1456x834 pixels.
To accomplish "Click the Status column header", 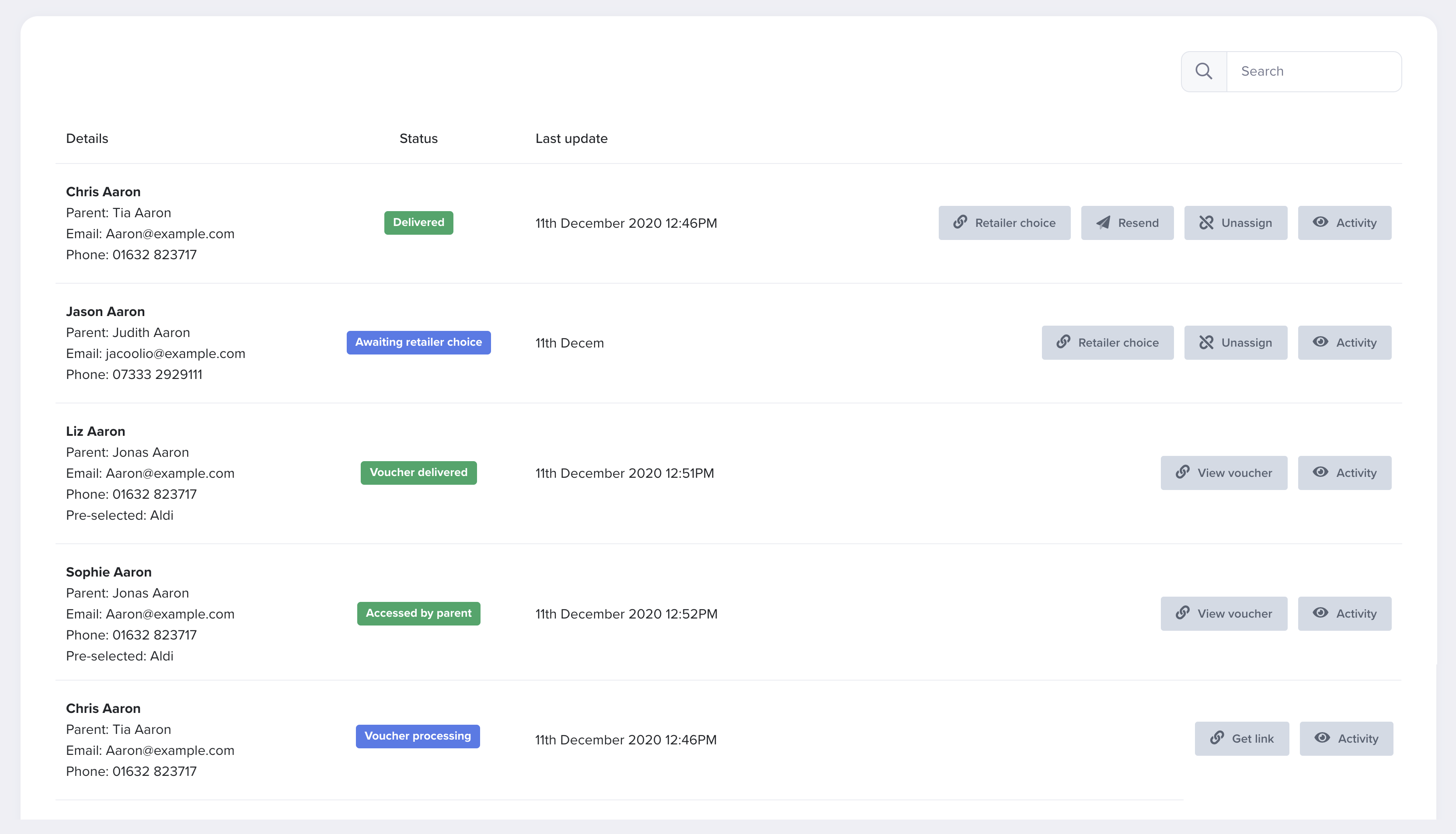I will (418, 139).
